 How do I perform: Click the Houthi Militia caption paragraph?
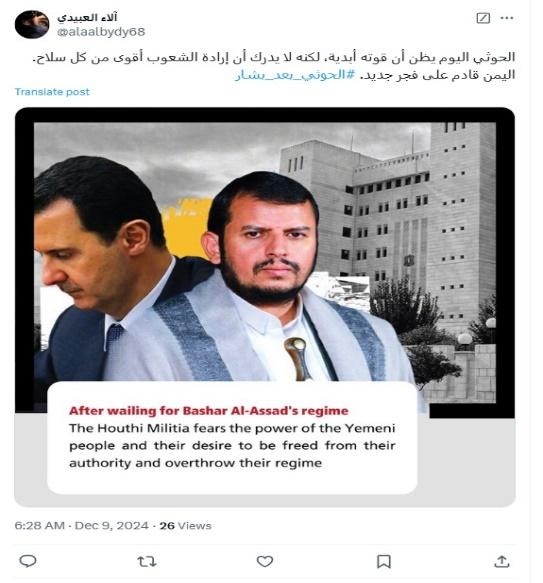coord(232,445)
